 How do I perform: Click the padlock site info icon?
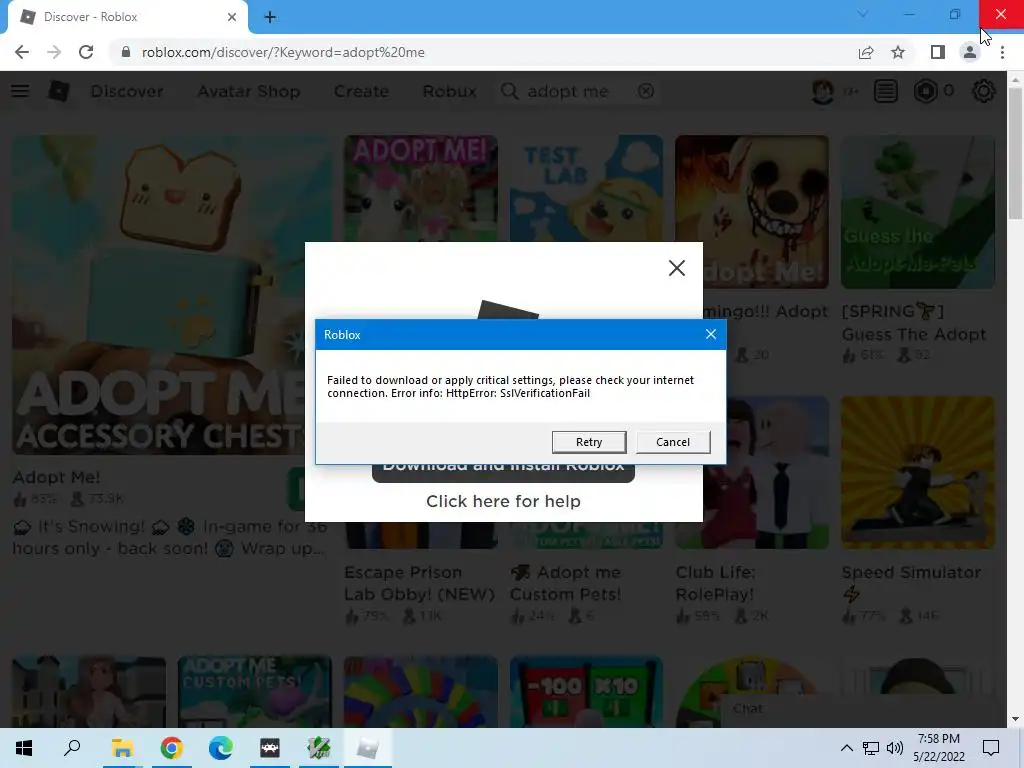126,52
